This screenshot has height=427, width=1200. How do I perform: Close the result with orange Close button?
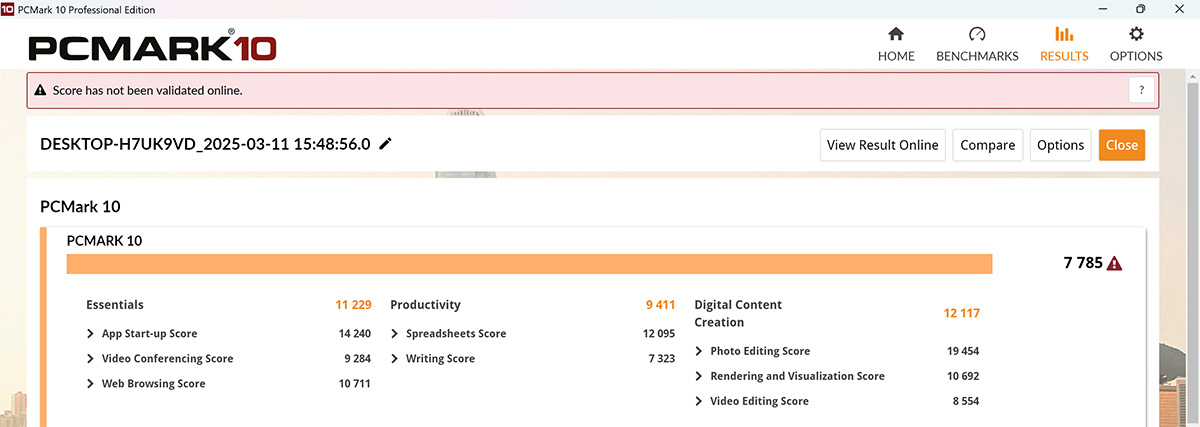point(1122,145)
